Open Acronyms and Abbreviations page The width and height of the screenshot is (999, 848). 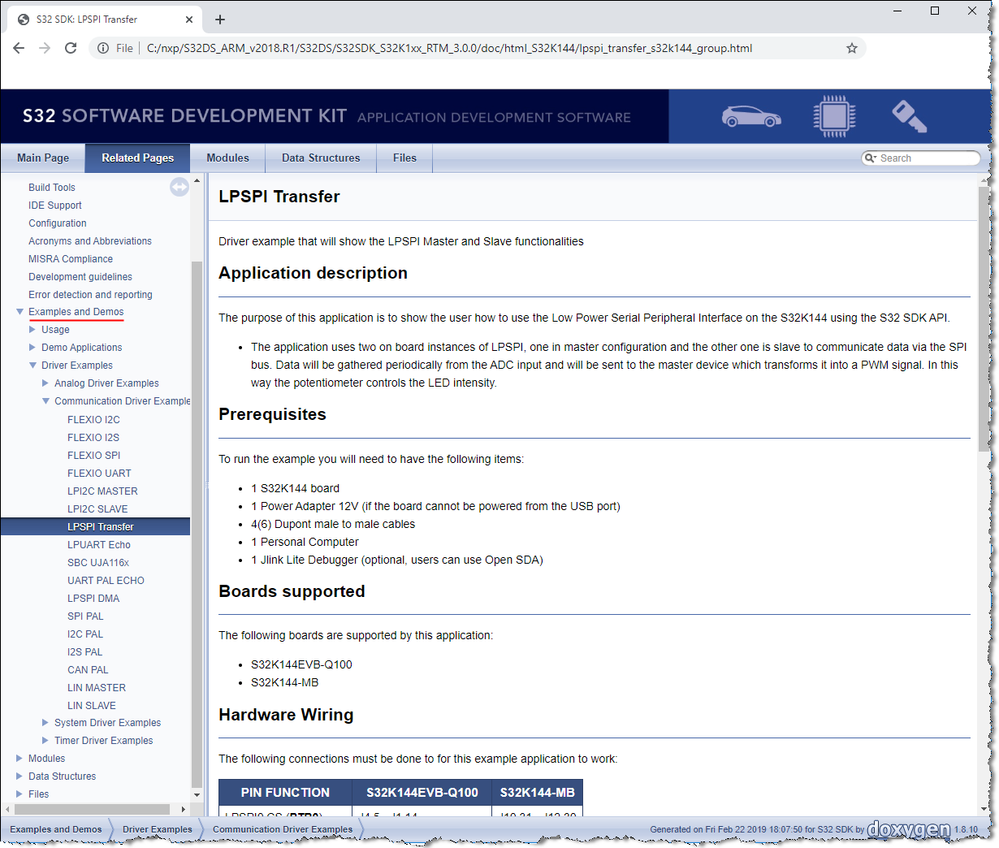tap(90, 241)
